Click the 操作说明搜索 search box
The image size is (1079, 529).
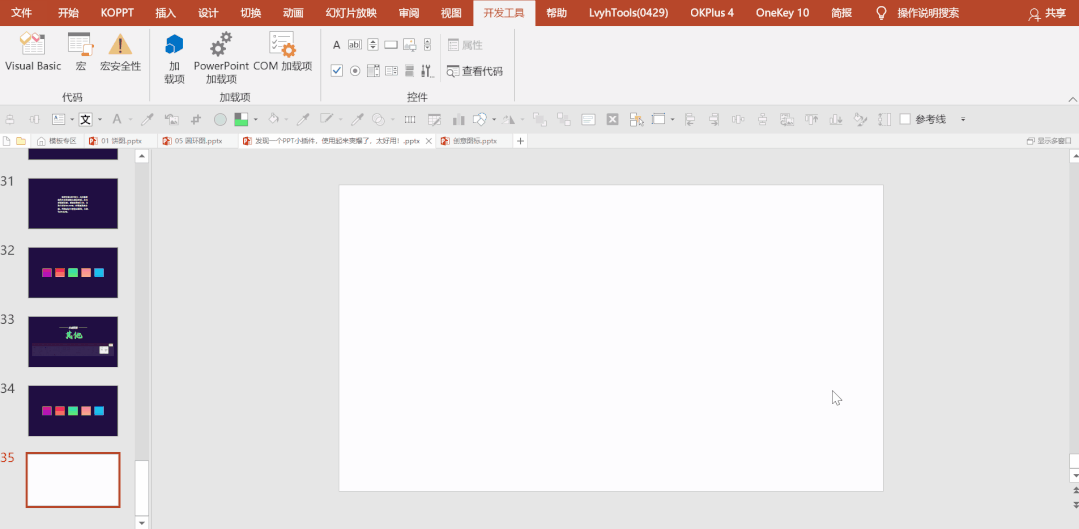pyautogui.click(x=928, y=13)
